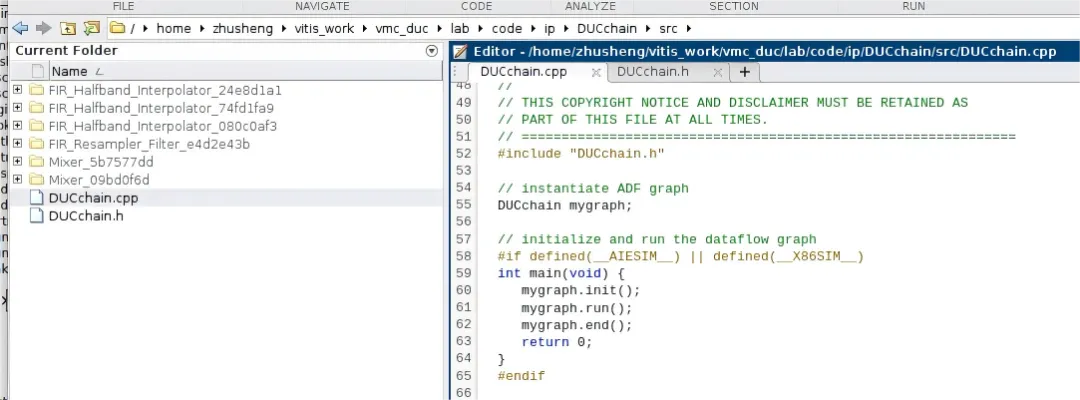Switch to the DUCchain.h tab
1080x400 pixels.
[652, 72]
